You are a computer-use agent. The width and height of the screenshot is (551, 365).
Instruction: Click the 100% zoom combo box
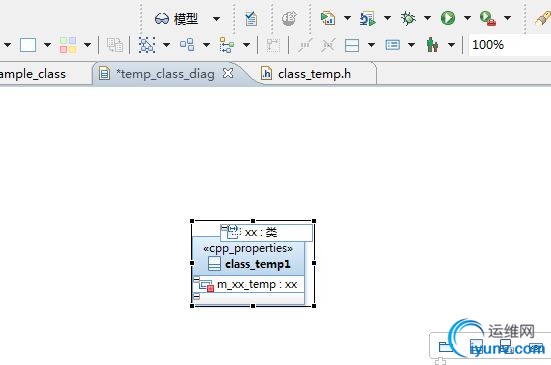[510, 45]
